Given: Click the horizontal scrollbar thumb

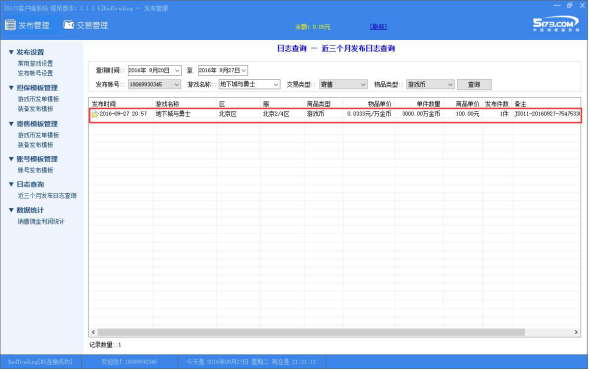Looking at the screenshot, I should click(311, 332).
